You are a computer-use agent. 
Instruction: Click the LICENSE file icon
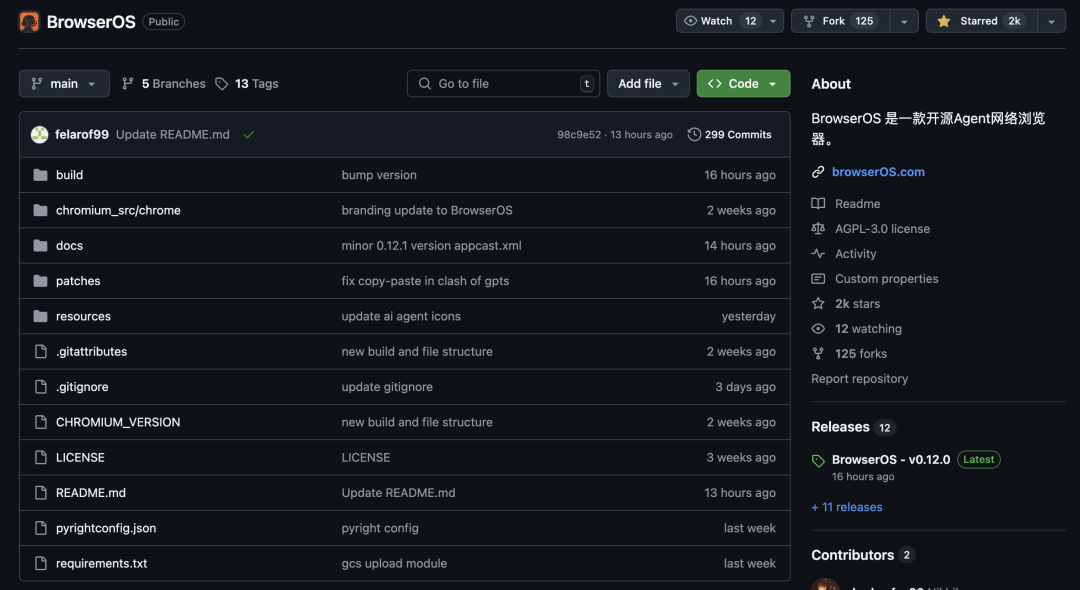tap(41, 457)
